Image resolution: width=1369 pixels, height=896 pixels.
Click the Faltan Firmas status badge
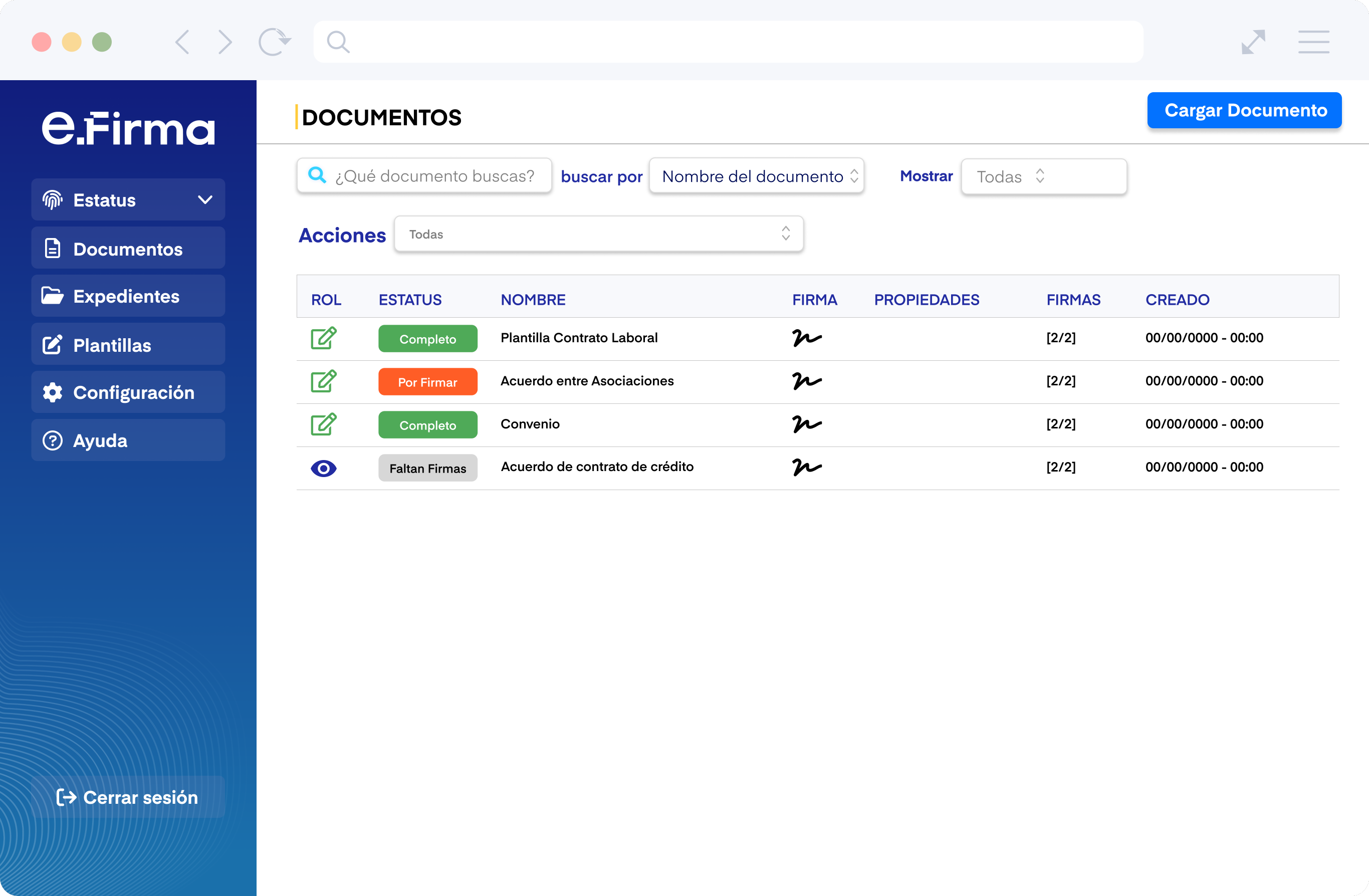click(428, 468)
